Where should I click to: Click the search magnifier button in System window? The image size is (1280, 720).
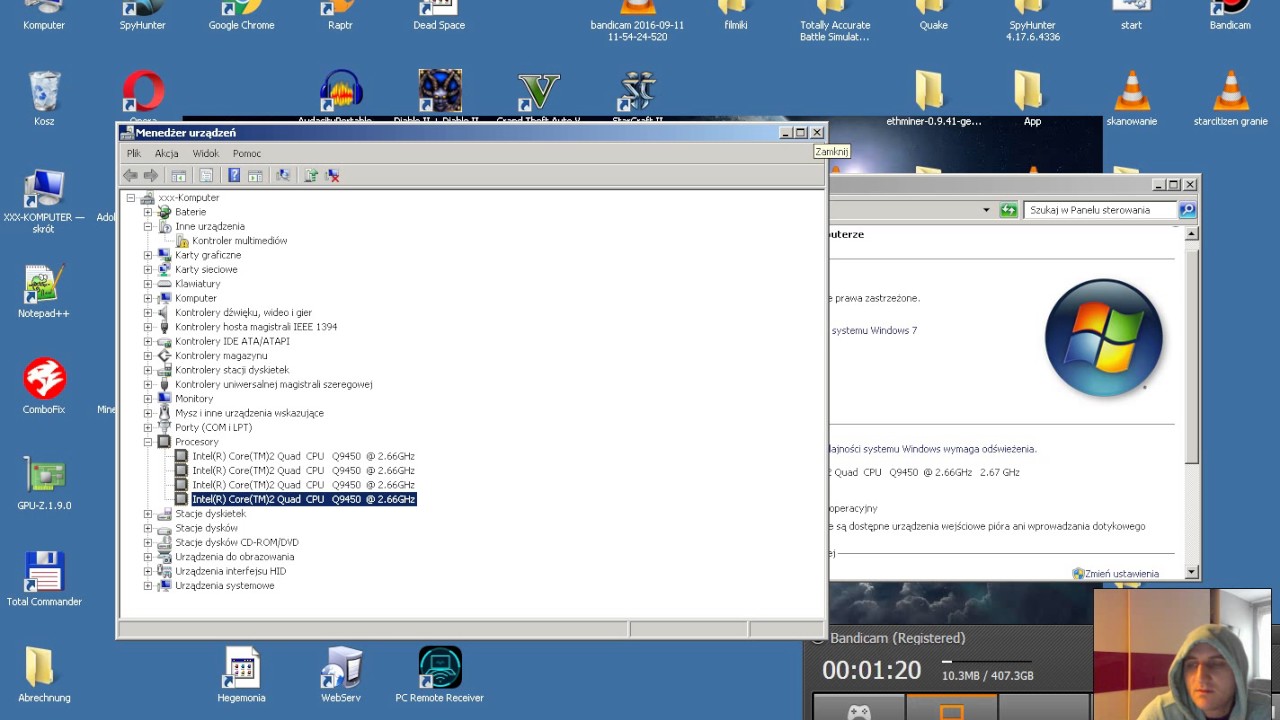pyautogui.click(x=1187, y=210)
